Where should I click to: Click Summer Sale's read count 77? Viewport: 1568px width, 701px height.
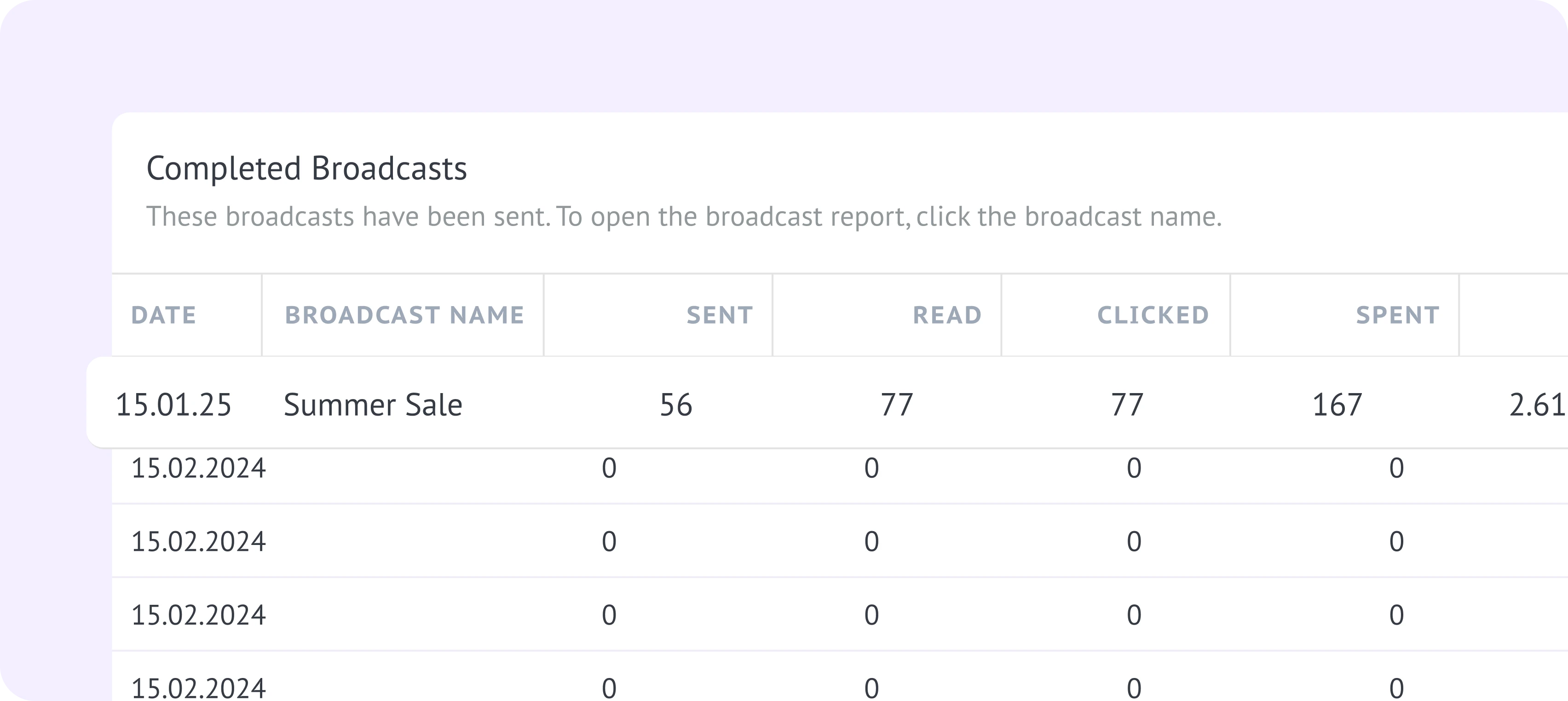[x=897, y=405]
